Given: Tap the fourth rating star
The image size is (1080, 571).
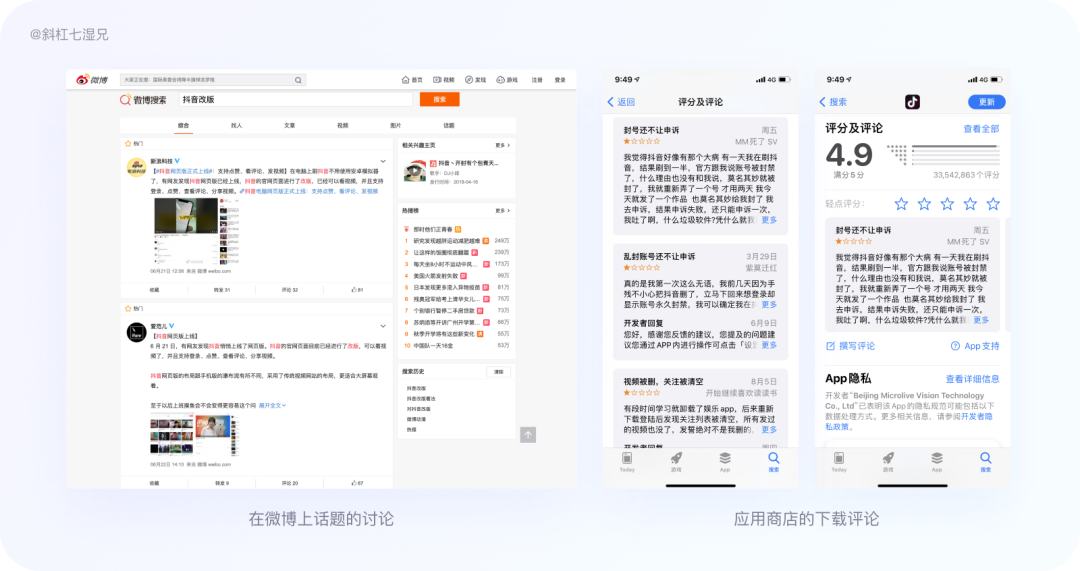Looking at the screenshot, I should pos(970,204).
